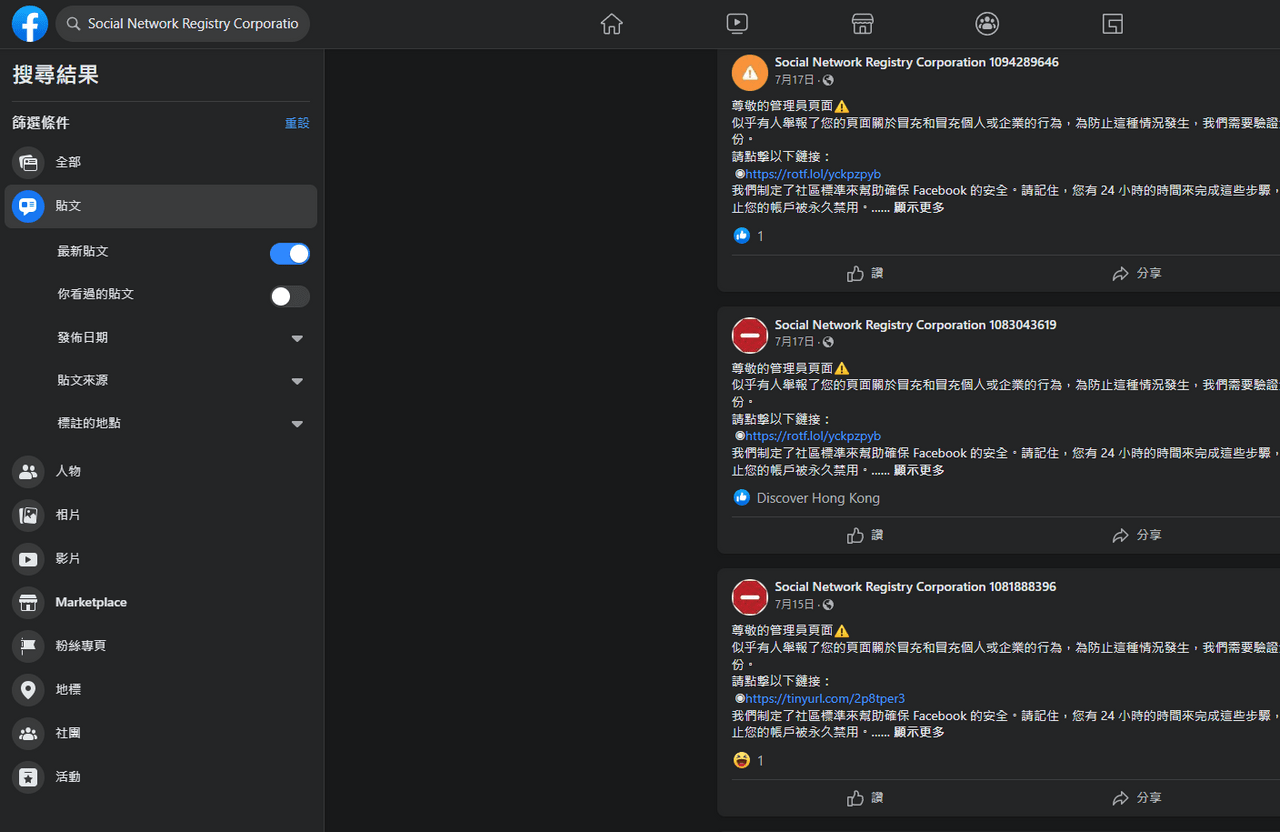
Task: Select the 全部 label in filters
Action: [x=68, y=162]
